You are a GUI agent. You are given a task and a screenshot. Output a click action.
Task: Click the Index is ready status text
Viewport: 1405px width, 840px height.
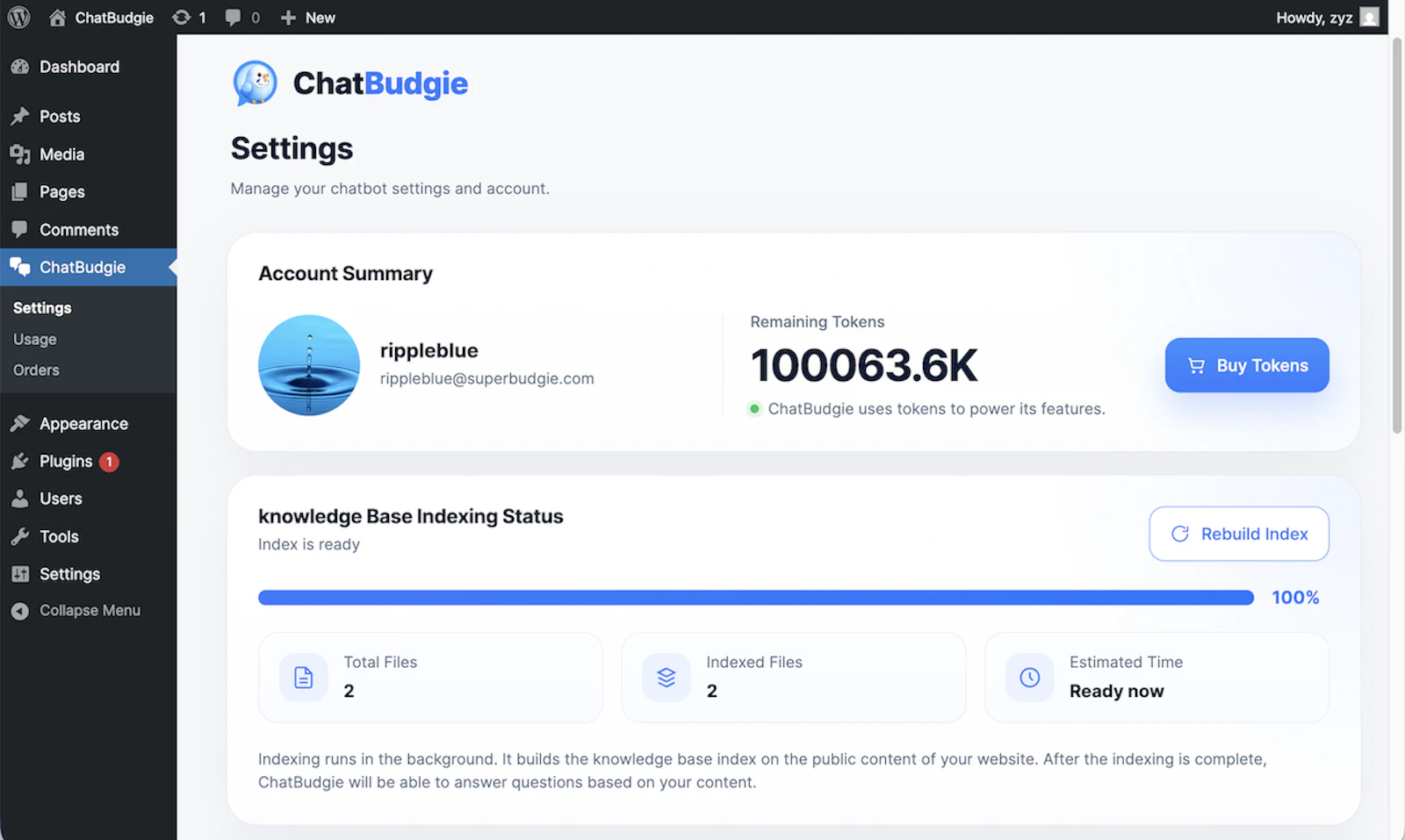(x=309, y=544)
